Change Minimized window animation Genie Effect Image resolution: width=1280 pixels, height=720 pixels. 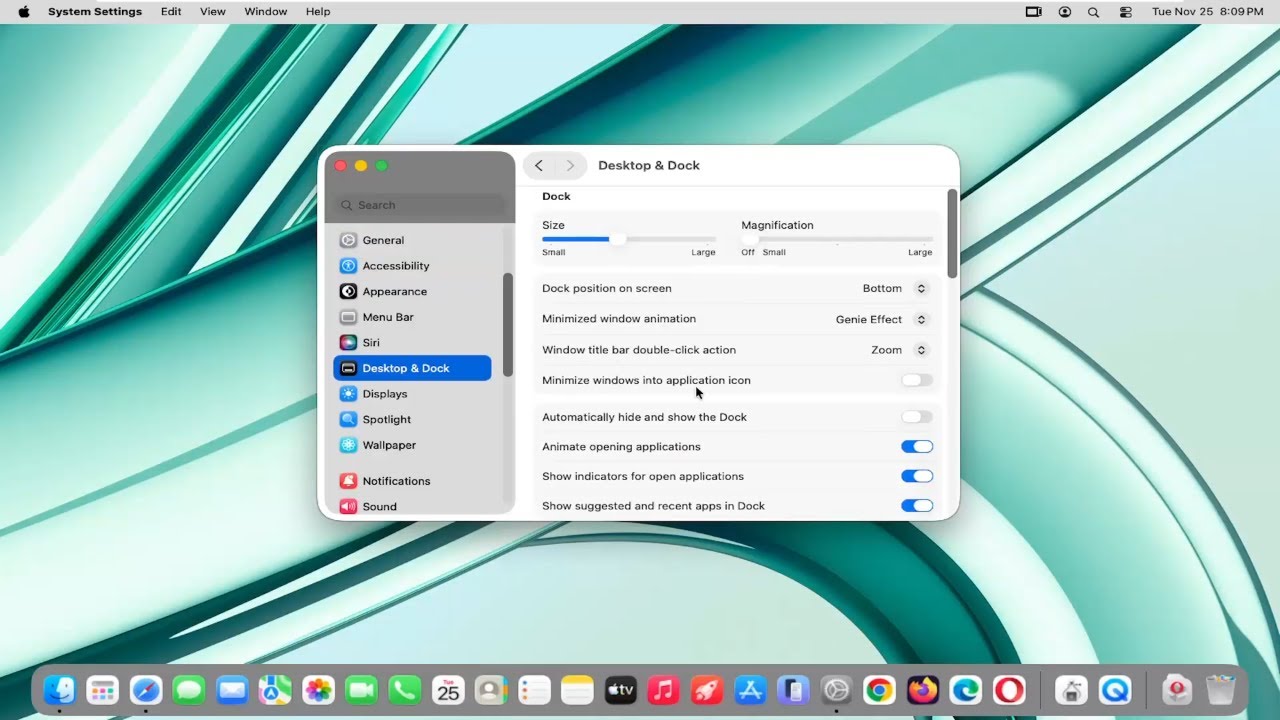(x=881, y=319)
